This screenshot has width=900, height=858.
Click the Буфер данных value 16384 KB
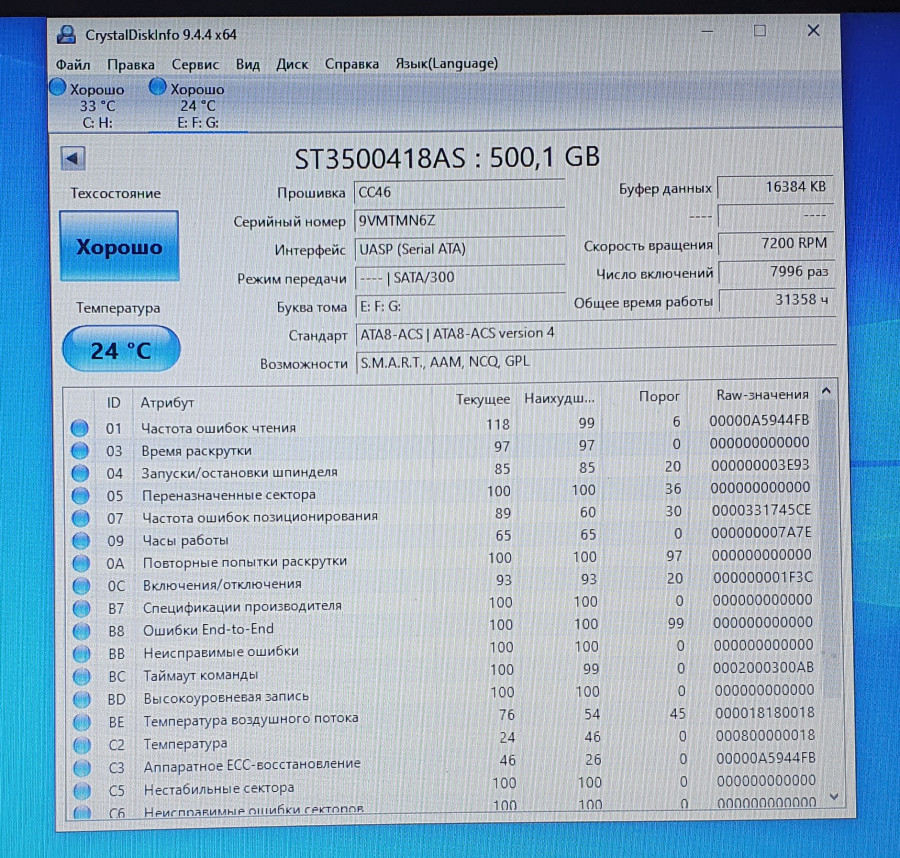775,187
